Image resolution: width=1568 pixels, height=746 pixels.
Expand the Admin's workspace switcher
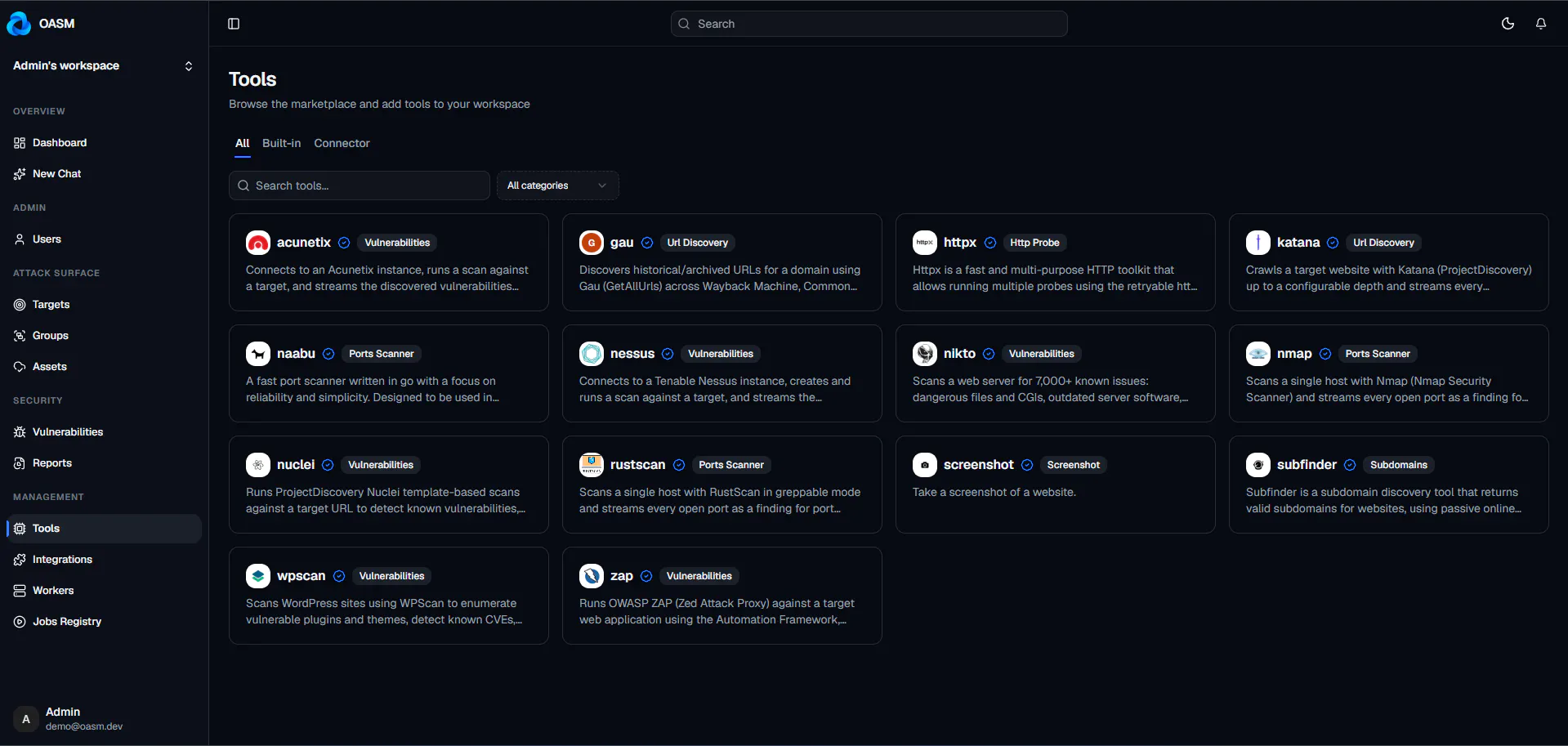pos(104,66)
